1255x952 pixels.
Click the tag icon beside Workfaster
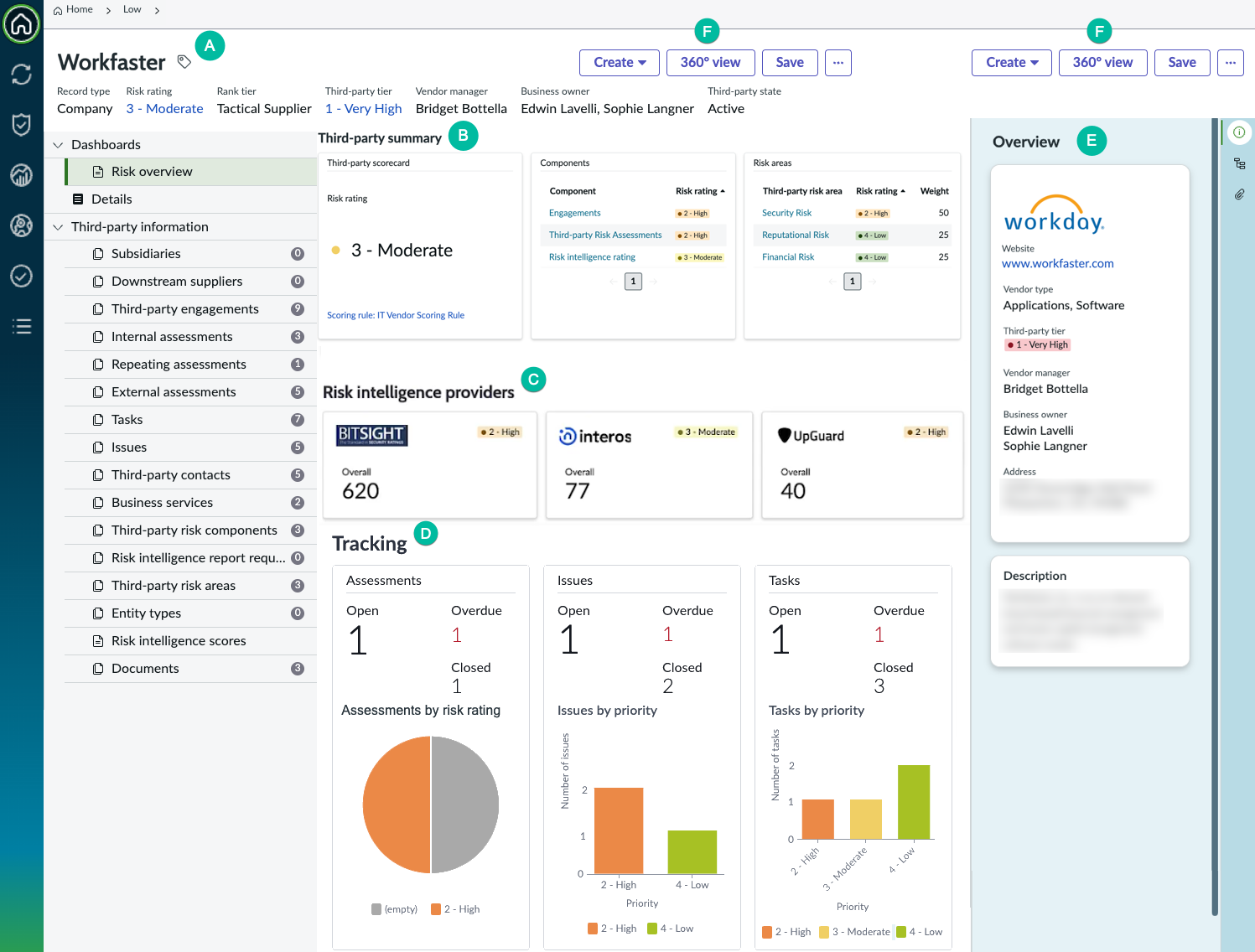coord(184,62)
